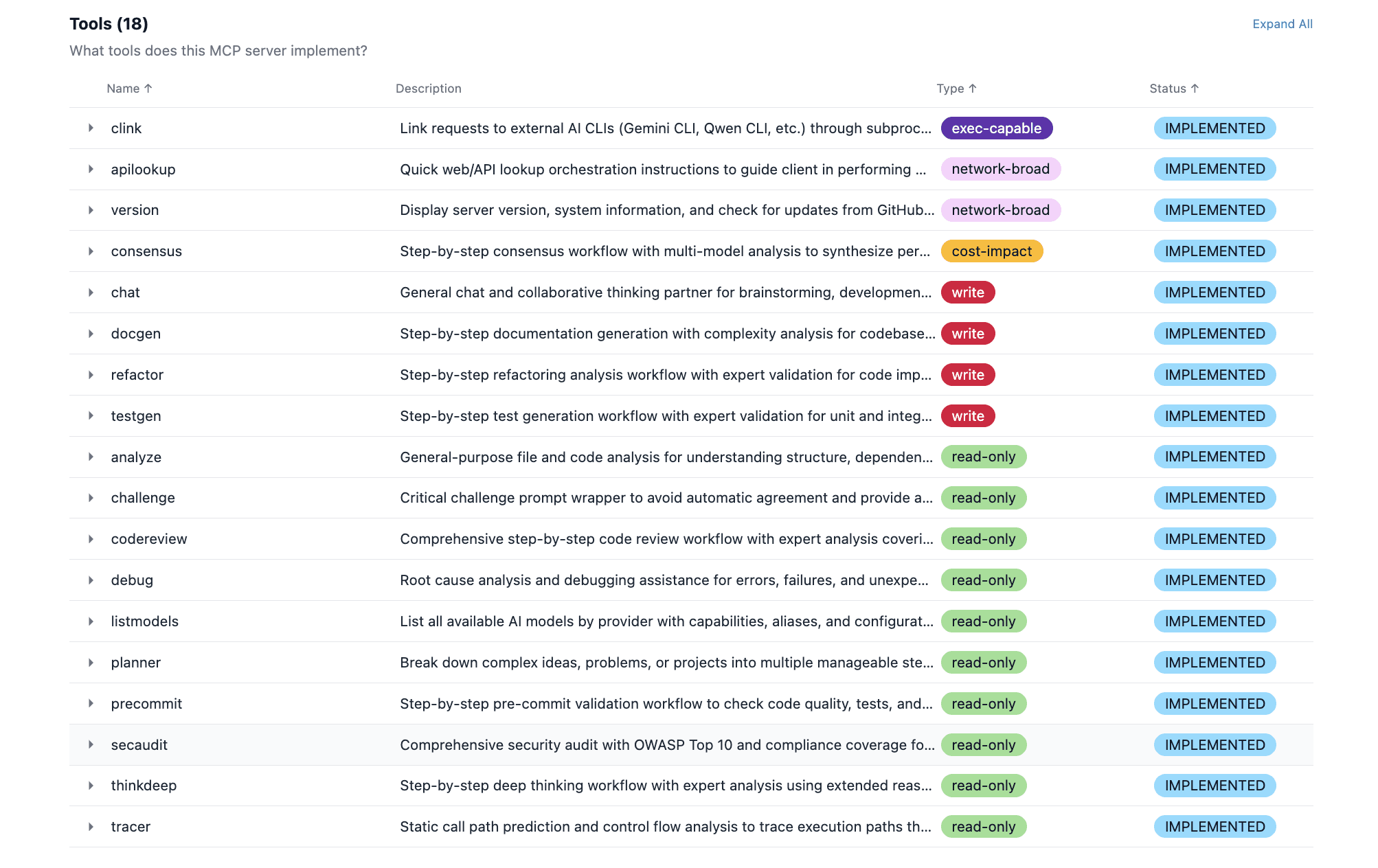The height and width of the screenshot is (868, 1378).
Task: Expand the secaudit tool row
Action: tap(91, 744)
